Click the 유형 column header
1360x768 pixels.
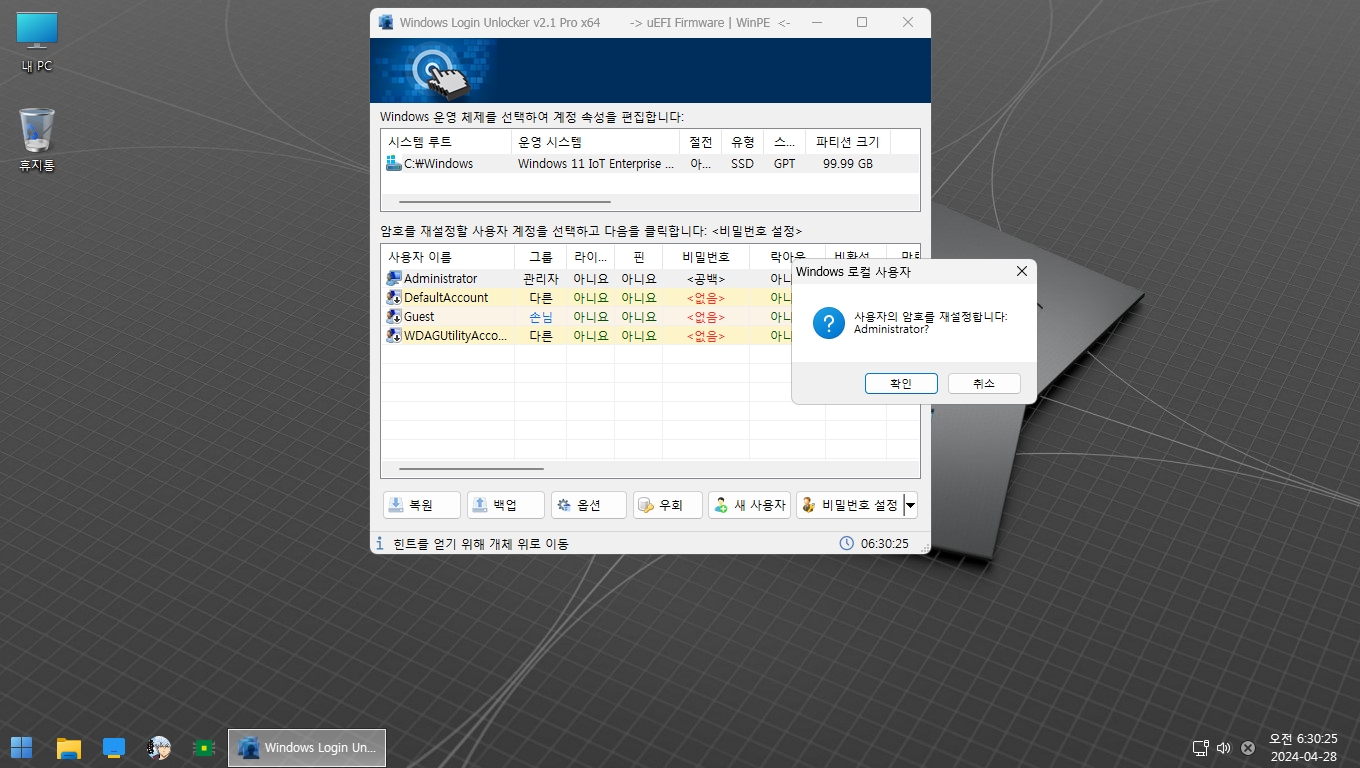742,141
